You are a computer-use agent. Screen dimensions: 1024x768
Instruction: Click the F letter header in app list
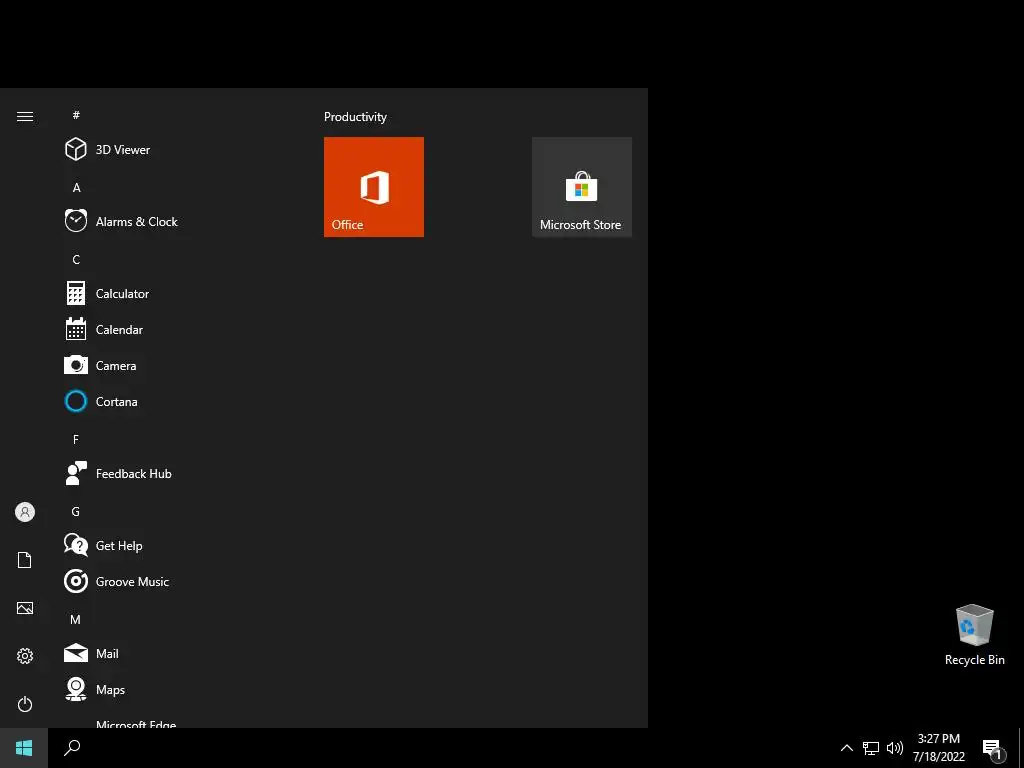pos(76,440)
